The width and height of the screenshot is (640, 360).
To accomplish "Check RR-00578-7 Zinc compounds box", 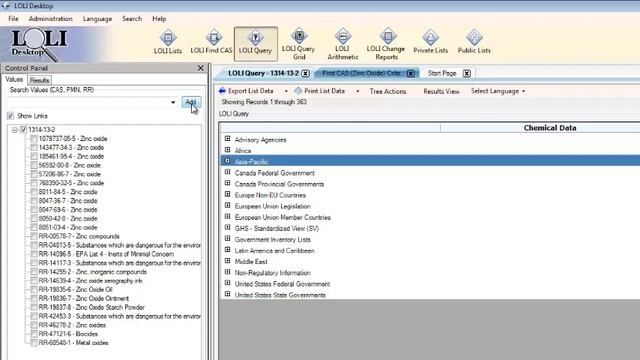I will (x=34, y=236).
